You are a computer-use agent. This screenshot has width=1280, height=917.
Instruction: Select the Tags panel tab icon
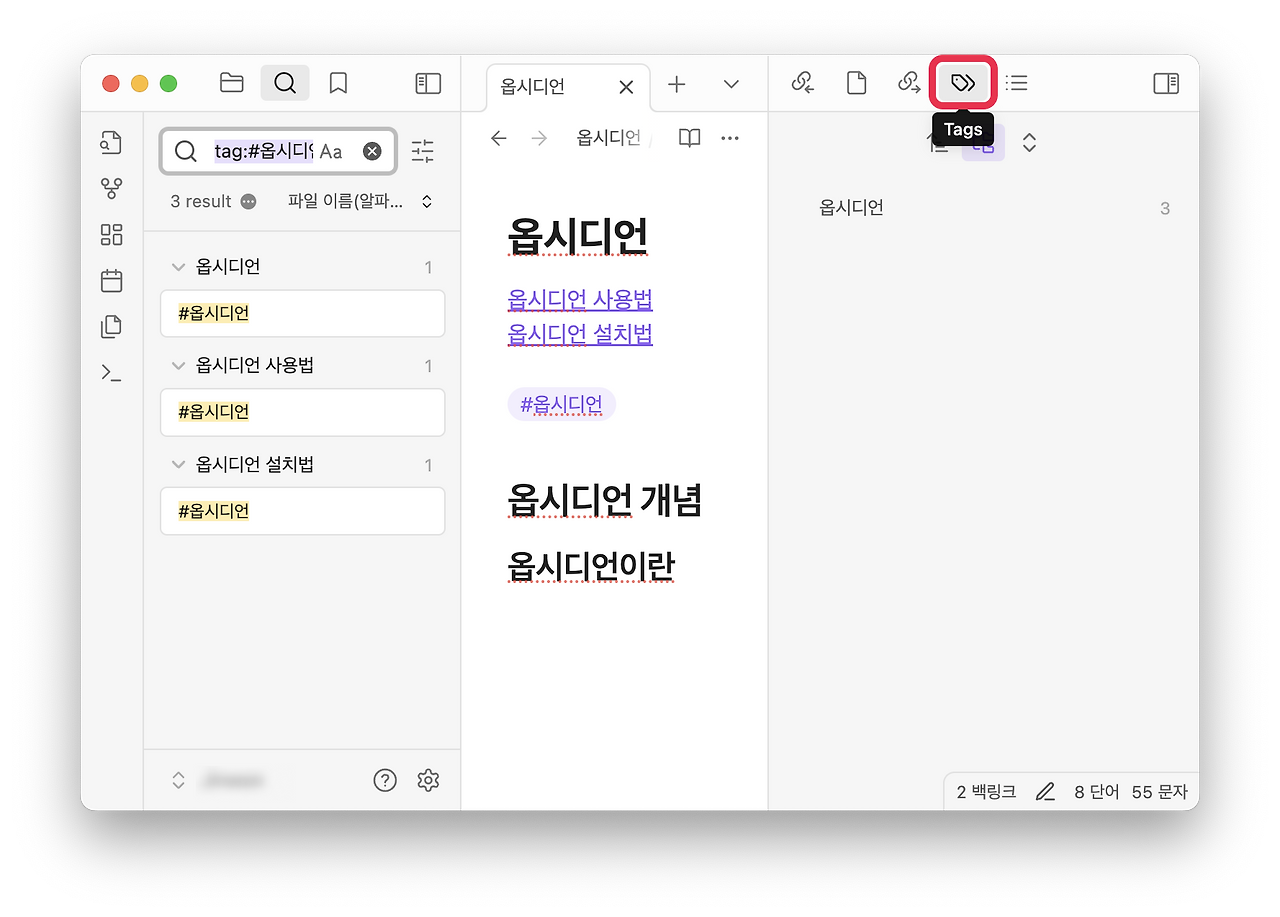pyautogui.click(x=963, y=83)
